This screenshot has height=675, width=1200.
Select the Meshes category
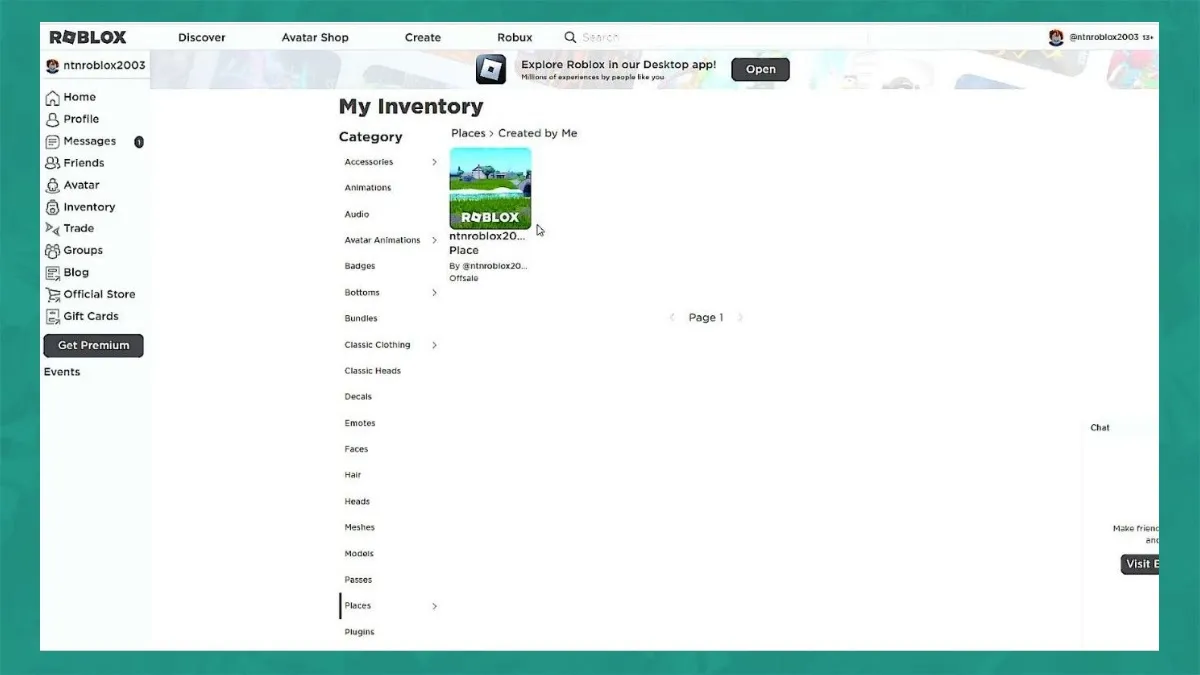(x=360, y=528)
